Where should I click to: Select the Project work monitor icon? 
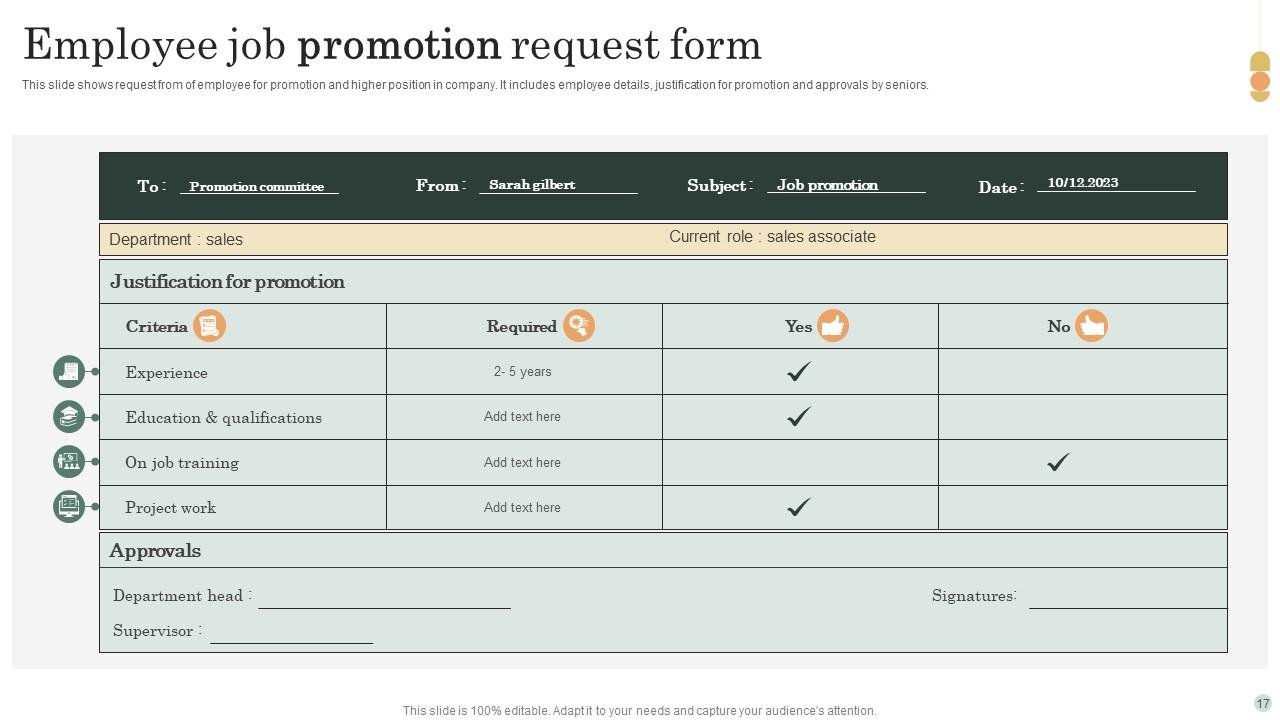pos(69,507)
